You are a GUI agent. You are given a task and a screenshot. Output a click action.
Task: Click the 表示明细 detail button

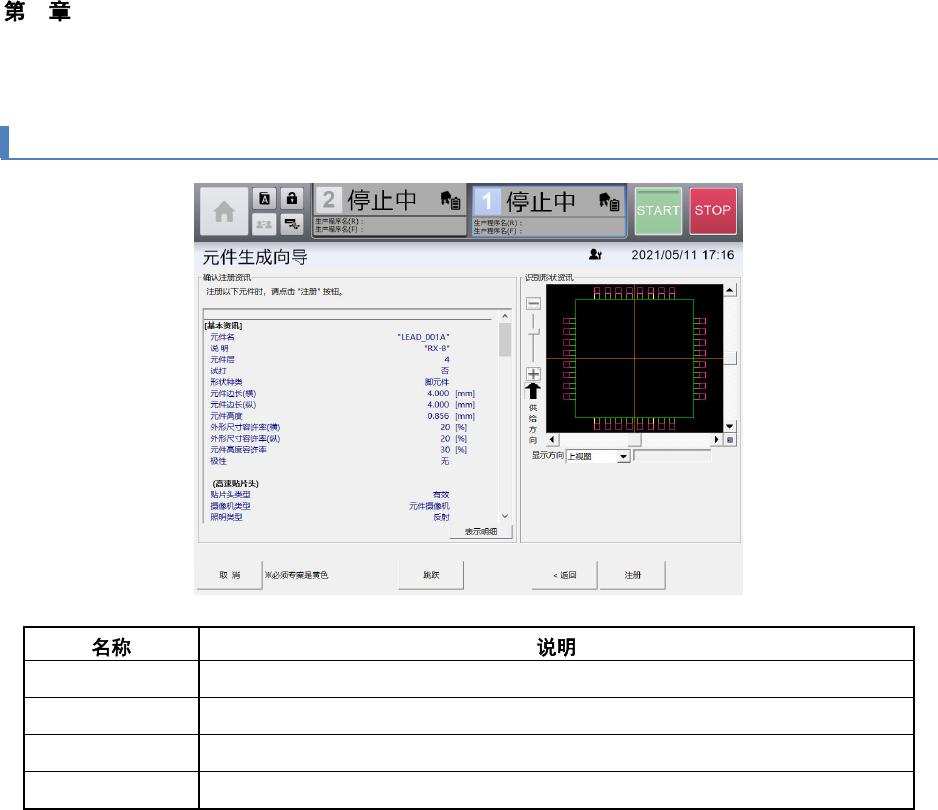pos(481,532)
